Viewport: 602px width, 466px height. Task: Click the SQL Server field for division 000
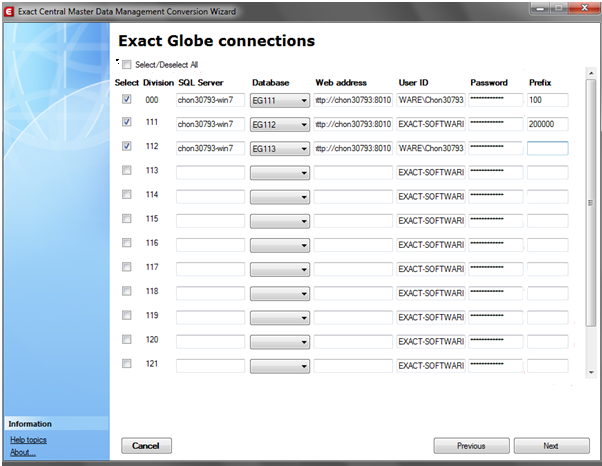coord(210,100)
